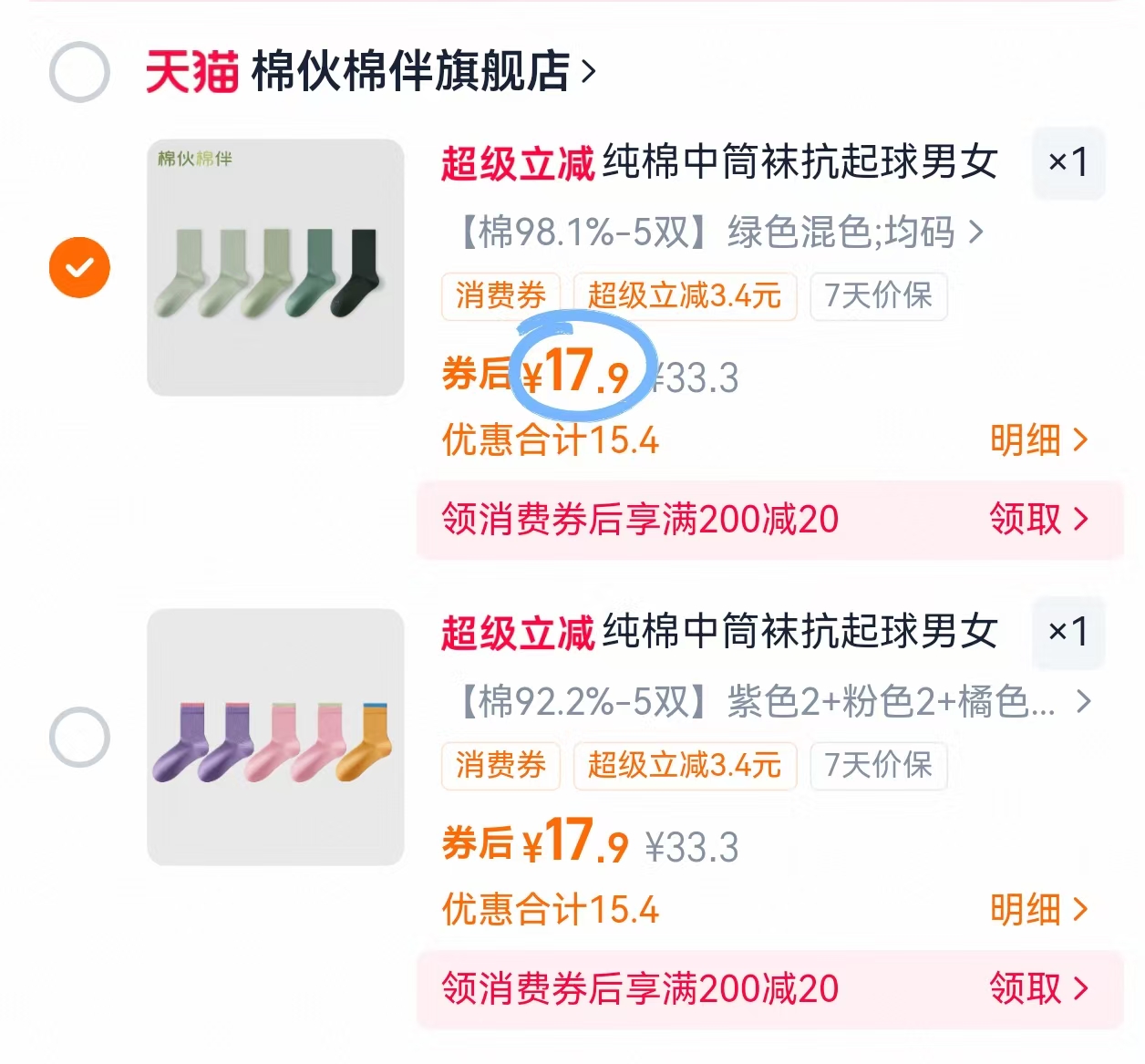Screen dimensions: 1145x1064
Task: Select the purple socks item checkbox
Action: point(79,737)
